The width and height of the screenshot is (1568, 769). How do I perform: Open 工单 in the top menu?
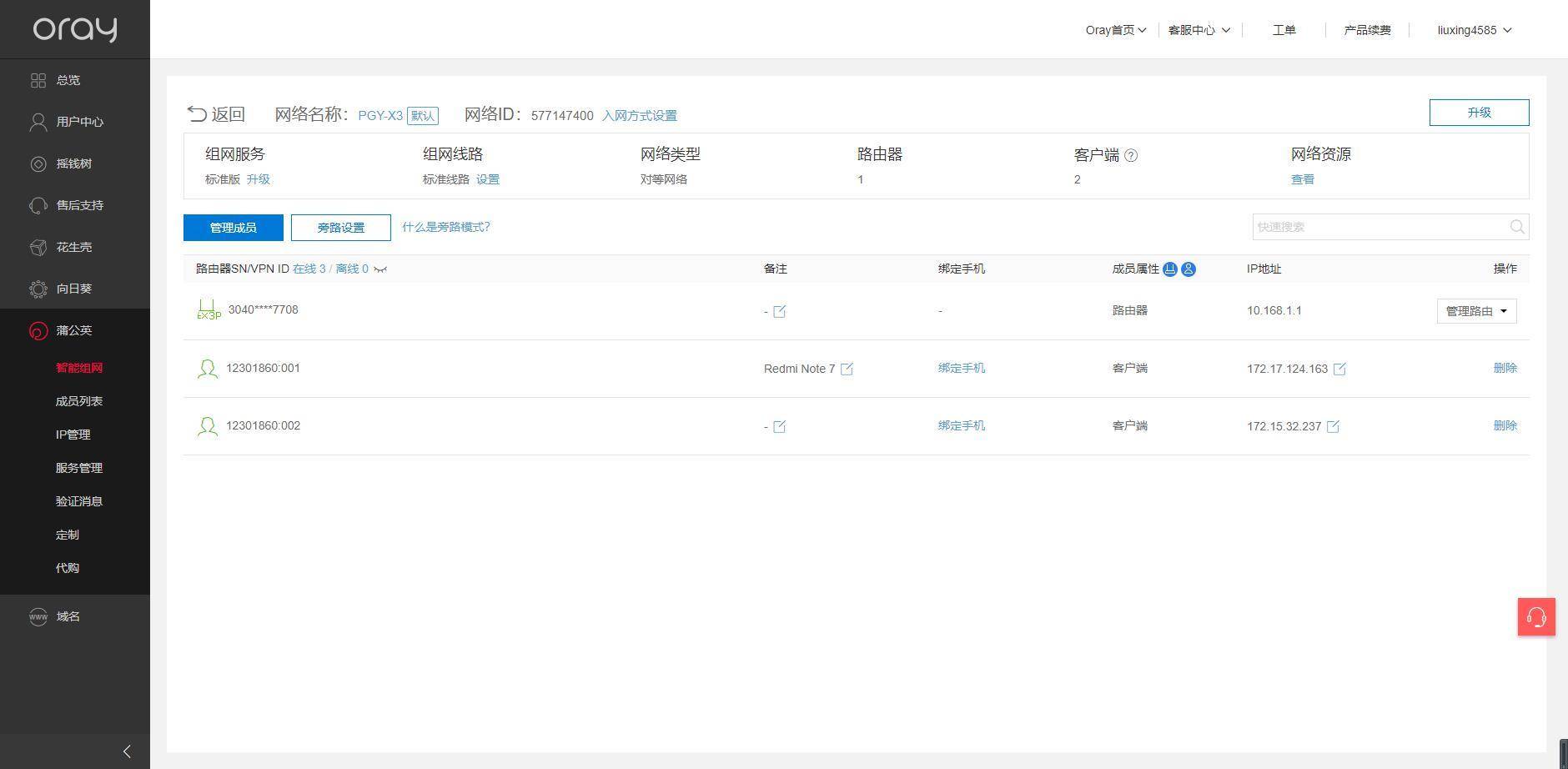[x=1284, y=30]
